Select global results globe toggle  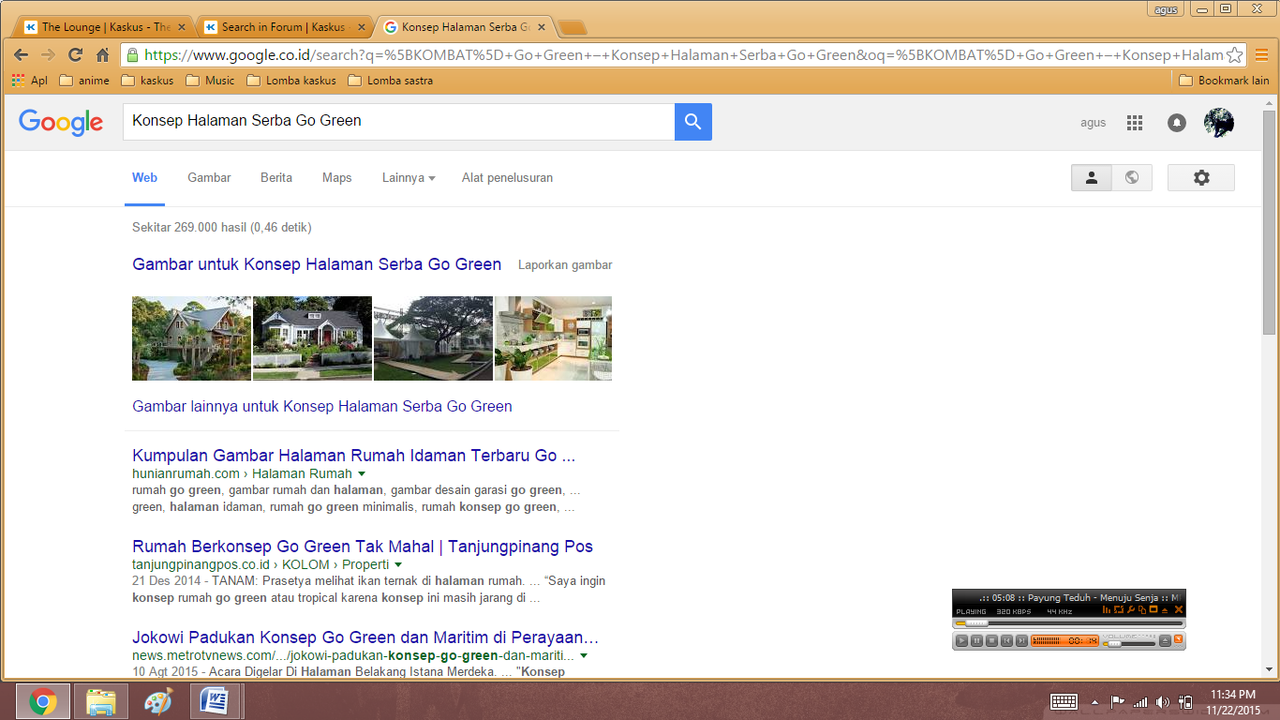[1132, 177]
